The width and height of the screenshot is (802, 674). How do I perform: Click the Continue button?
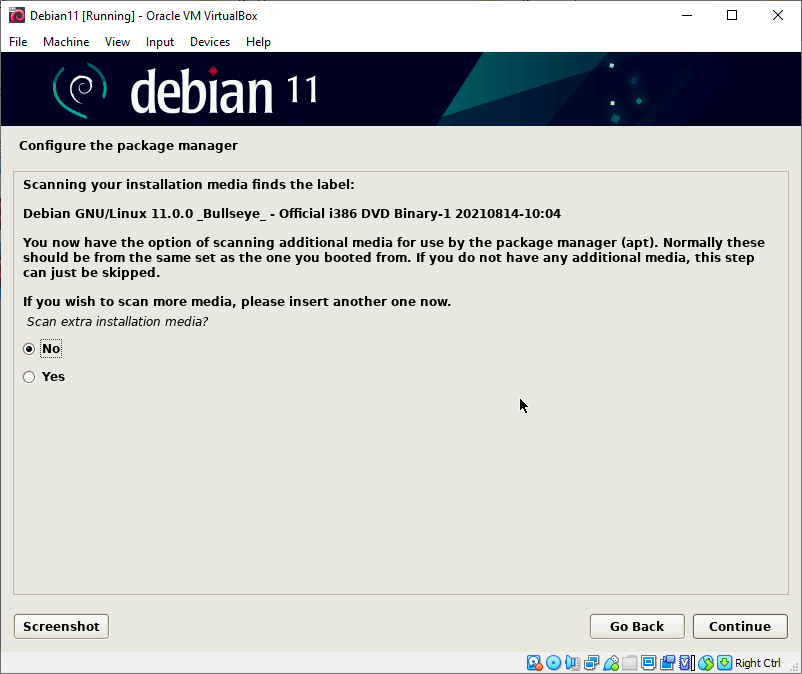pos(740,626)
